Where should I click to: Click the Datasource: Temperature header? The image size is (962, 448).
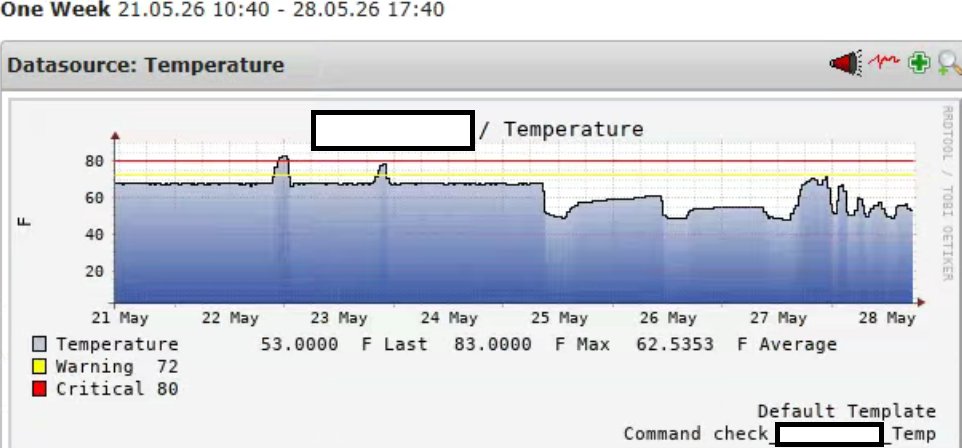146,65
